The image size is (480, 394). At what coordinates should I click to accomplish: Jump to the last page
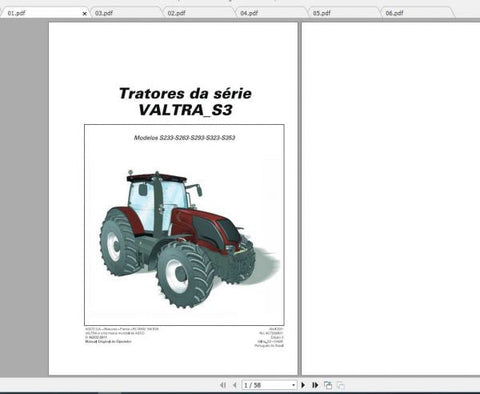pyautogui.click(x=315, y=385)
